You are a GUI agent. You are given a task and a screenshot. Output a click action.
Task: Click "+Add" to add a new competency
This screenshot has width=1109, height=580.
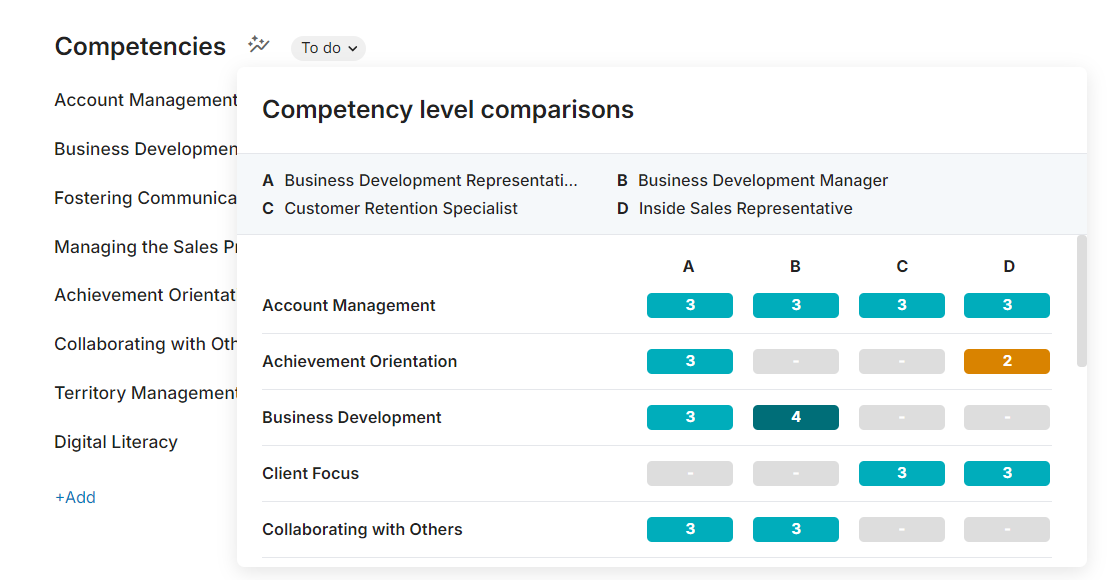[x=75, y=497]
